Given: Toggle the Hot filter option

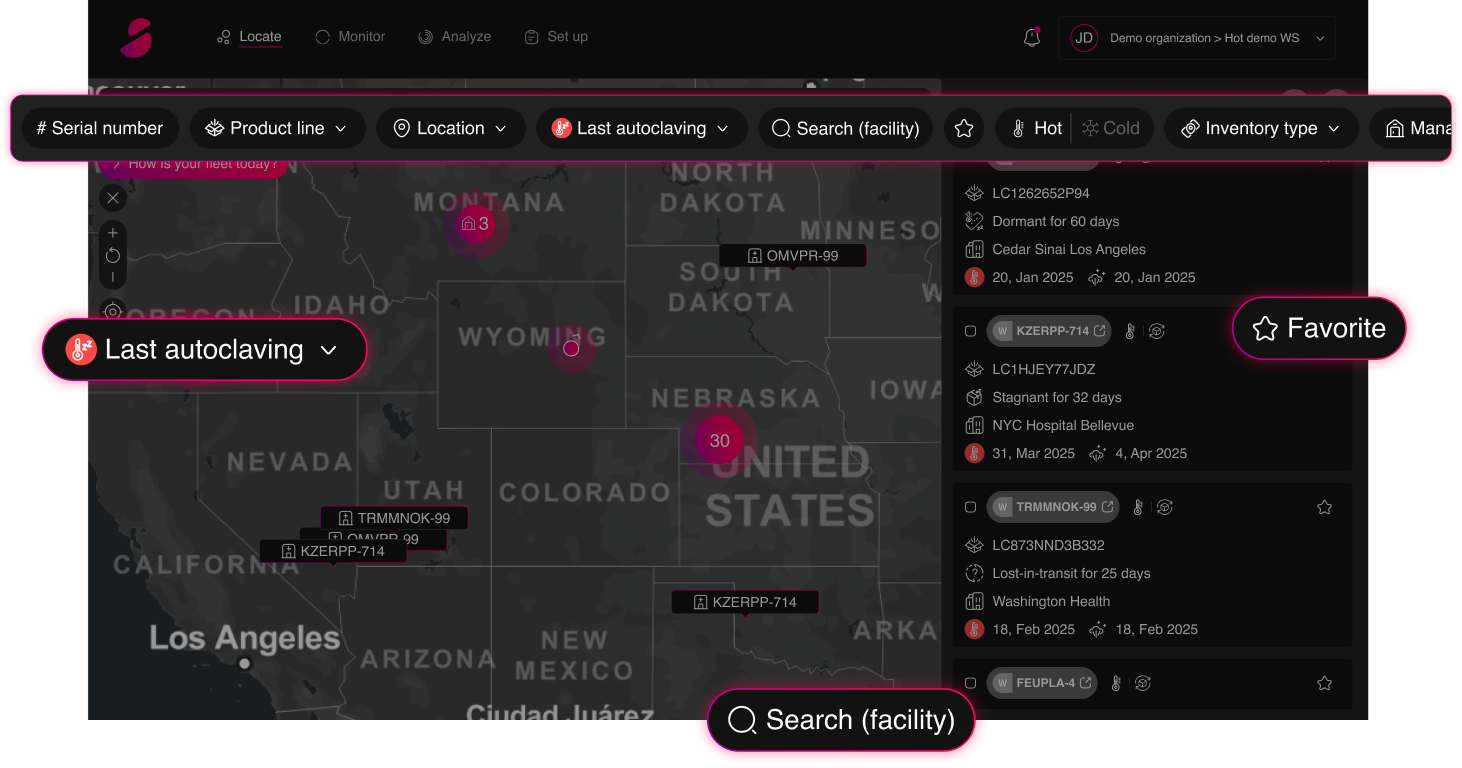Looking at the screenshot, I should [1036, 128].
